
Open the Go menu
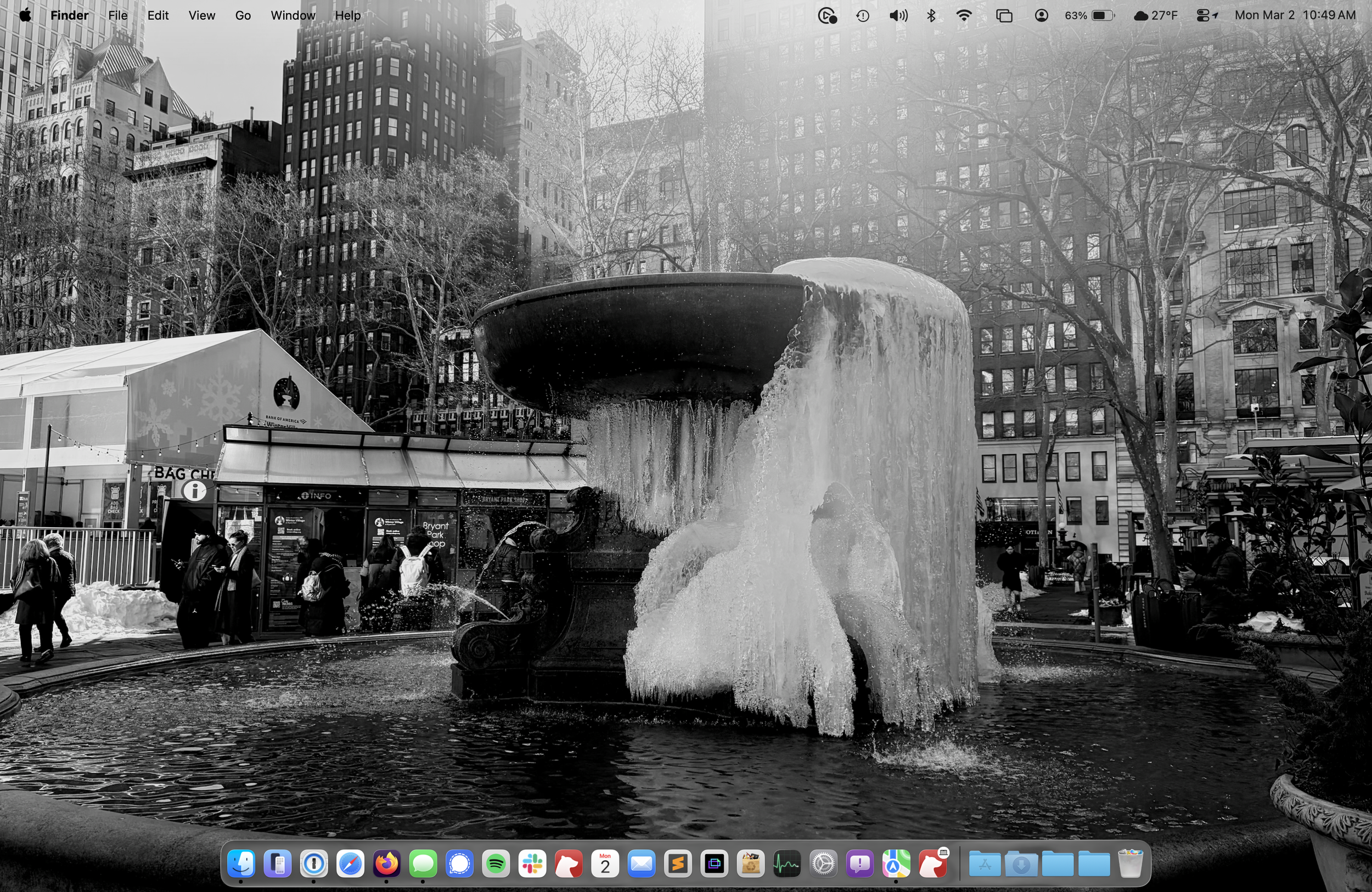243,15
